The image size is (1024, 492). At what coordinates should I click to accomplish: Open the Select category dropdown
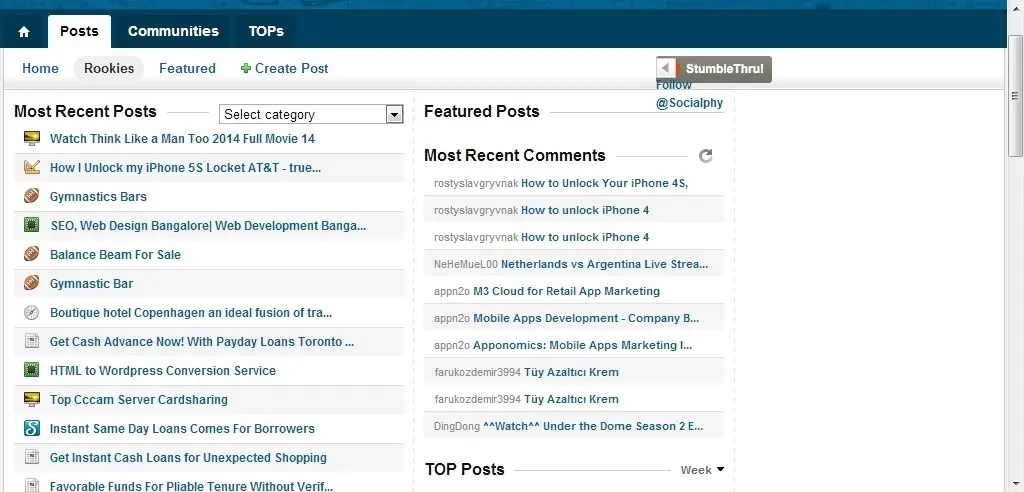[x=311, y=114]
